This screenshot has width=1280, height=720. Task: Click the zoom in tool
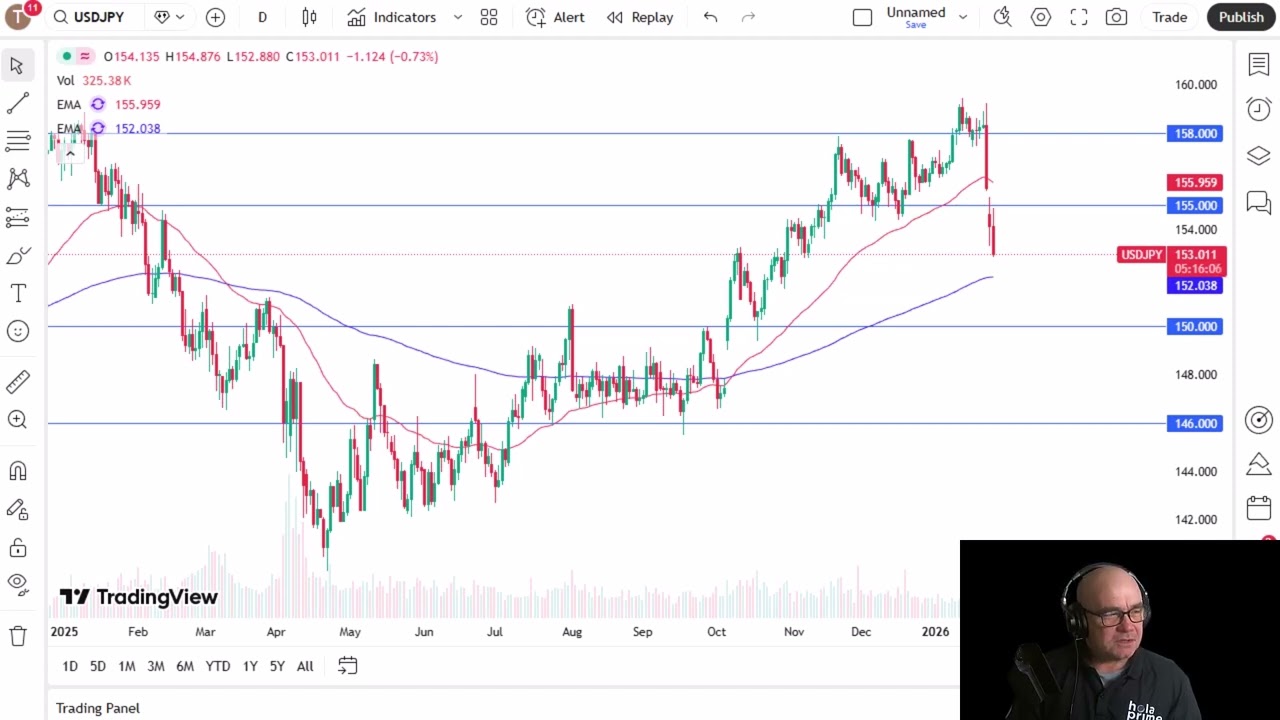17,419
